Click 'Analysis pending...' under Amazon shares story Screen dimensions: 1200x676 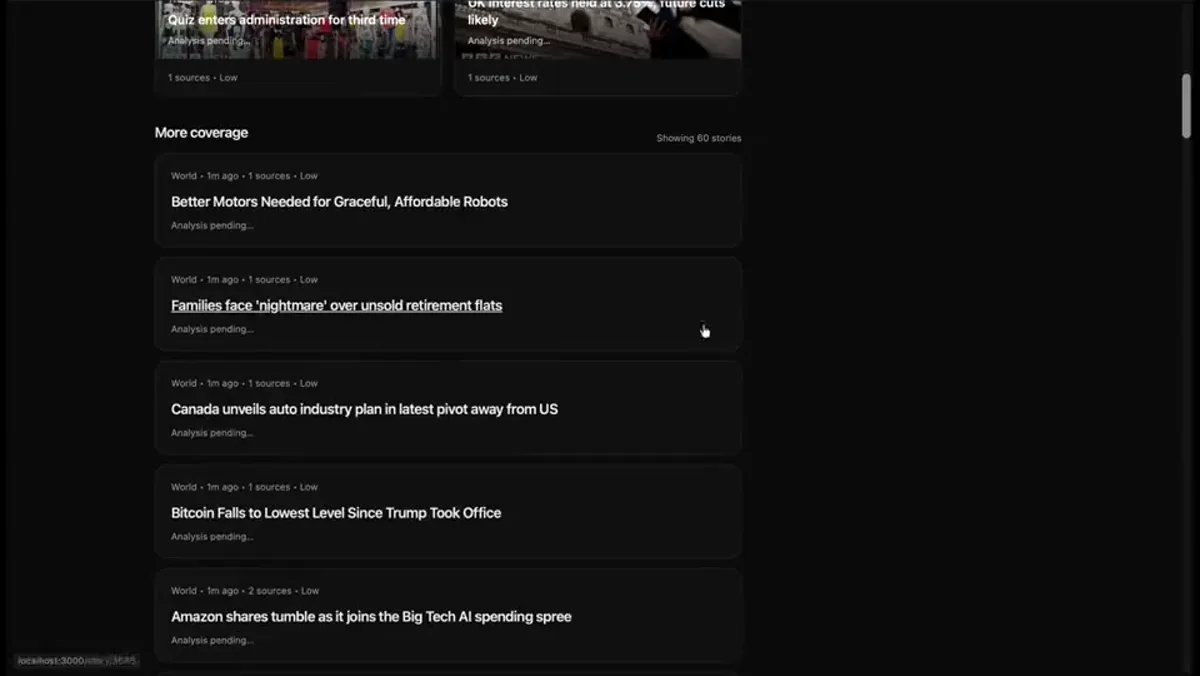coord(212,641)
